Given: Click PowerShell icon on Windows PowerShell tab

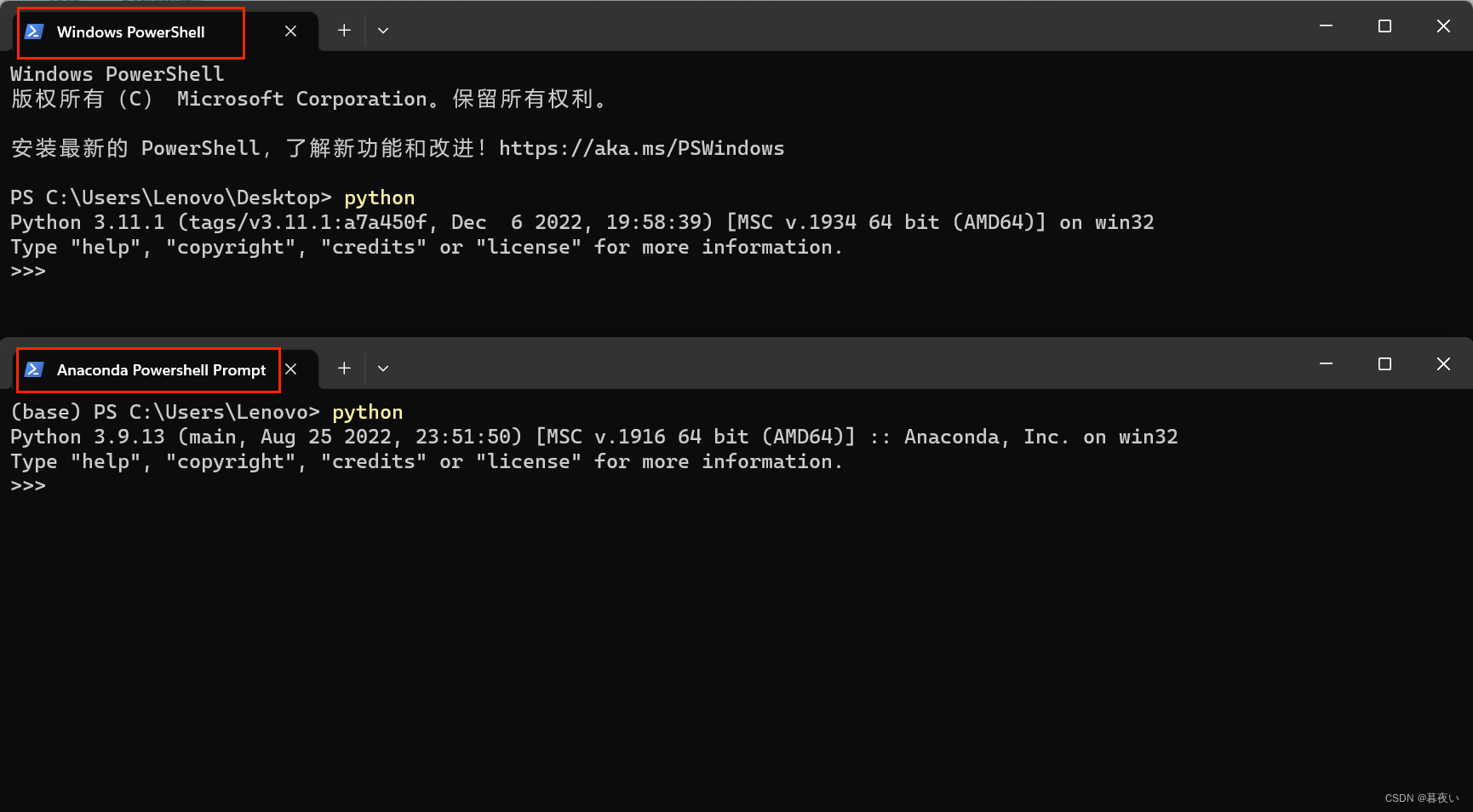Looking at the screenshot, I should [34, 31].
